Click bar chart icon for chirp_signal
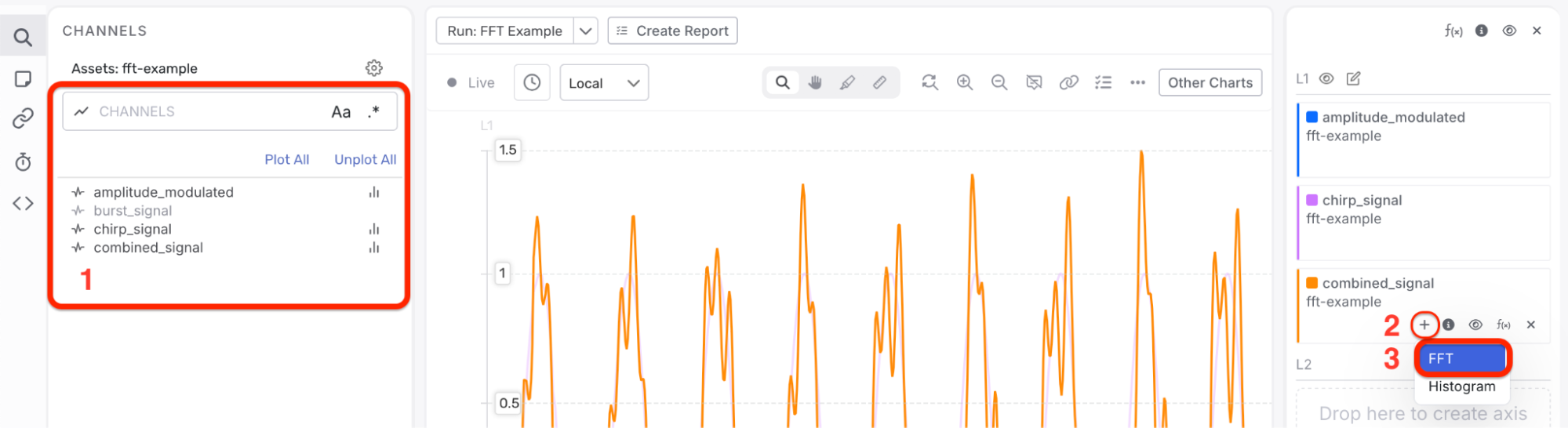The height and width of the screenshot is (428, 1568). pos(374,230)
